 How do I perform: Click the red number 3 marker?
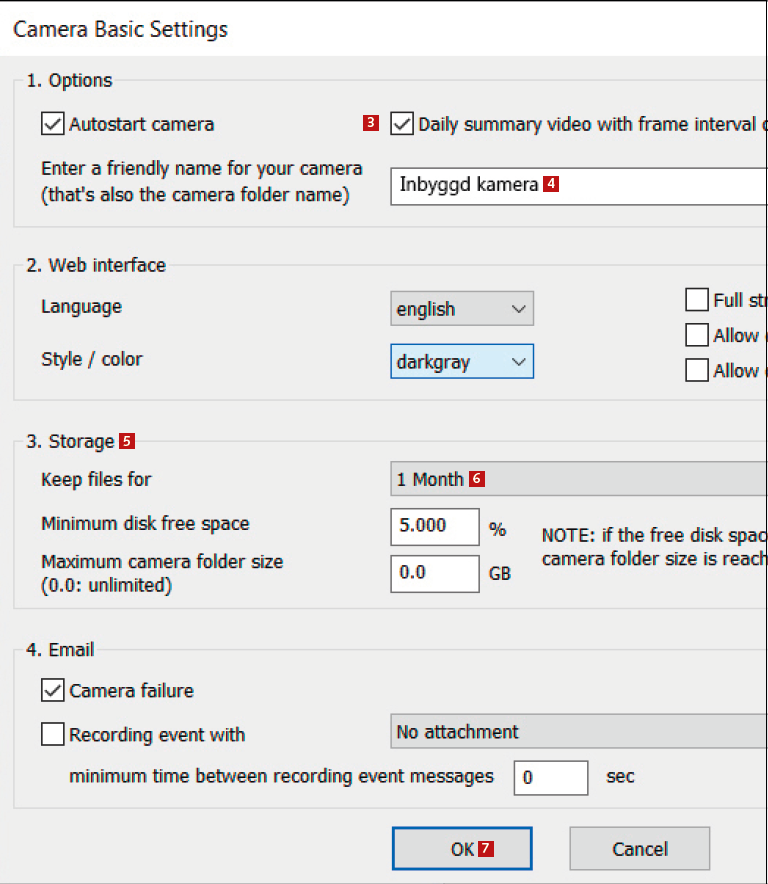coord(371,124)
